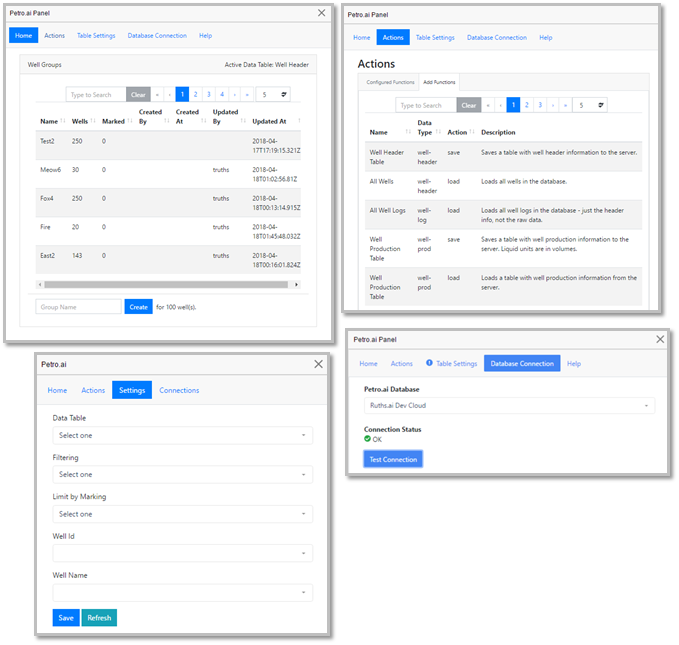The width and height of the screenshot is (679, 645).
Task: Select the All Wells function row
Action: pyautogui.click(x=503, y=186)
